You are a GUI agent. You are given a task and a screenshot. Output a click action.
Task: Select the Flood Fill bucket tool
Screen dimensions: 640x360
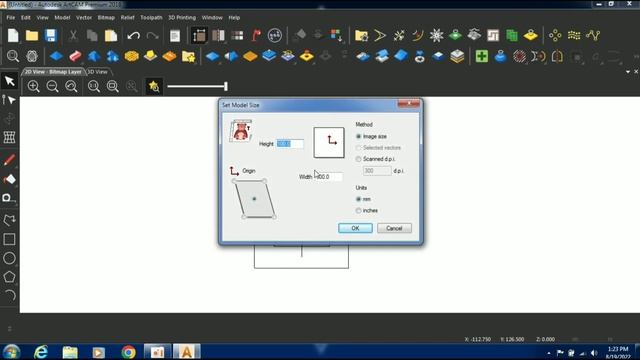[x=9, y=179]
